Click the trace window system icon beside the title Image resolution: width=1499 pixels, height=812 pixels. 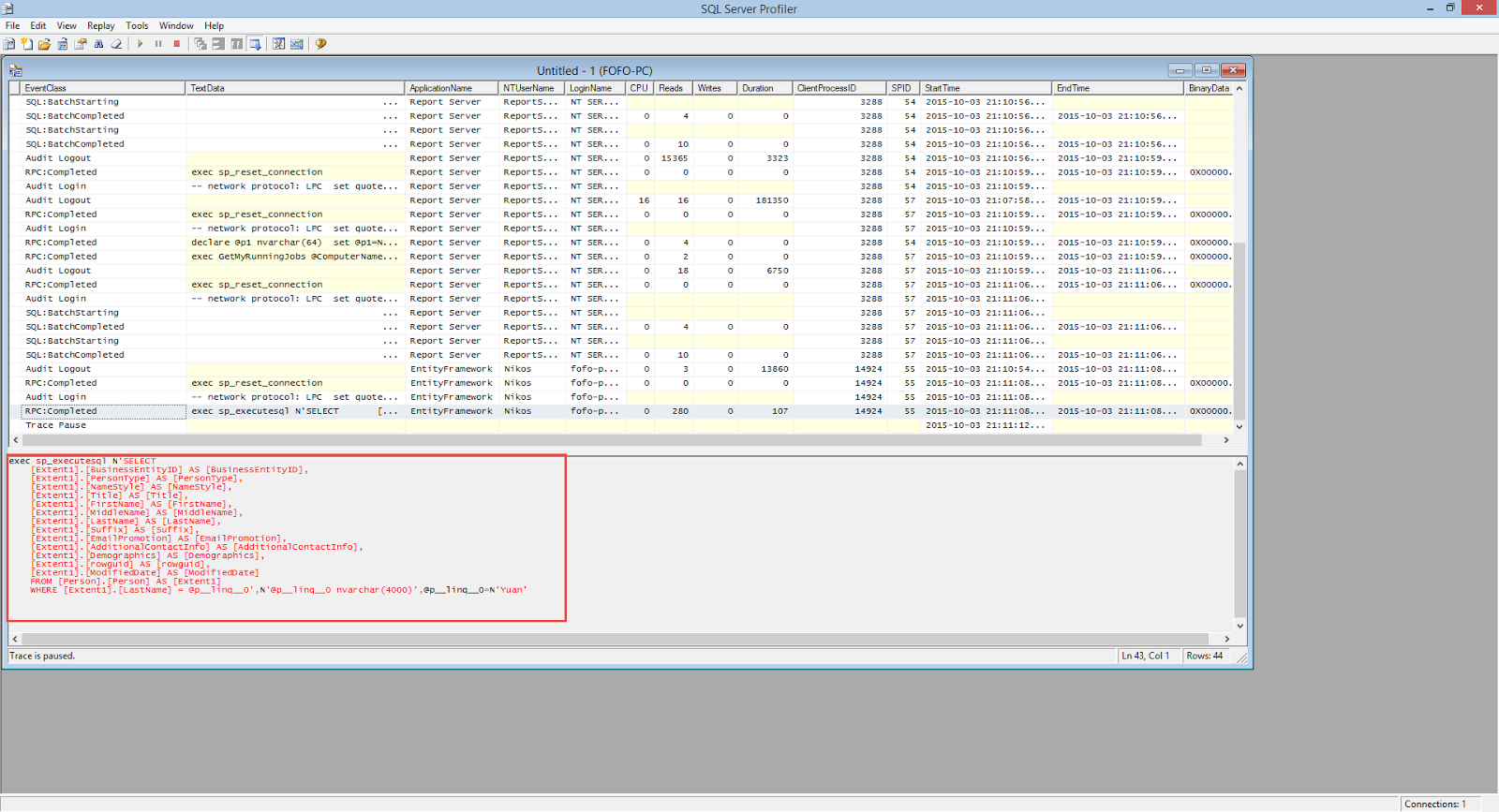click(16, 71)
